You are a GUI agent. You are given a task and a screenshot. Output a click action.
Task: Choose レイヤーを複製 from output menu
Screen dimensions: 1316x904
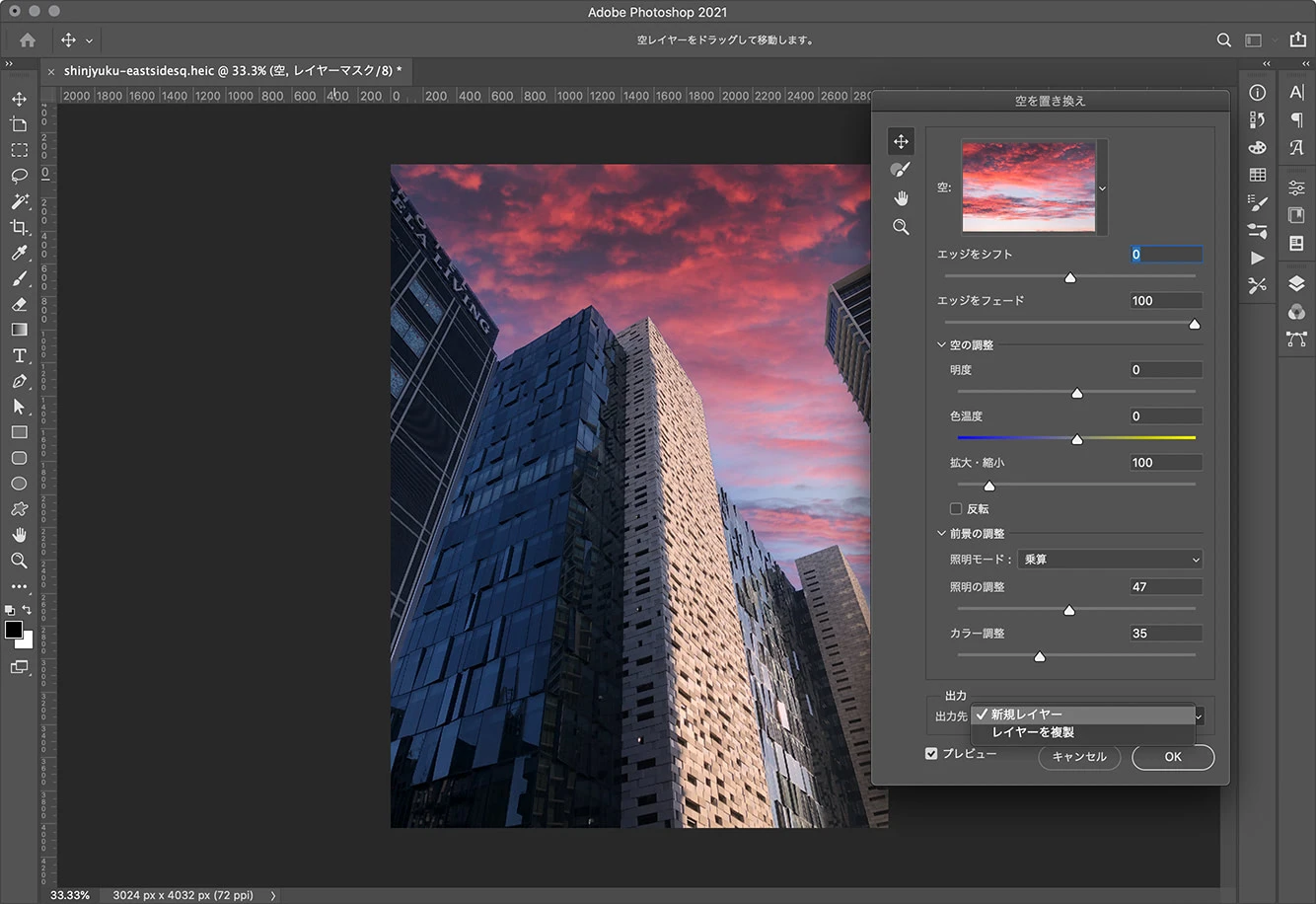tap(1033, 732)
